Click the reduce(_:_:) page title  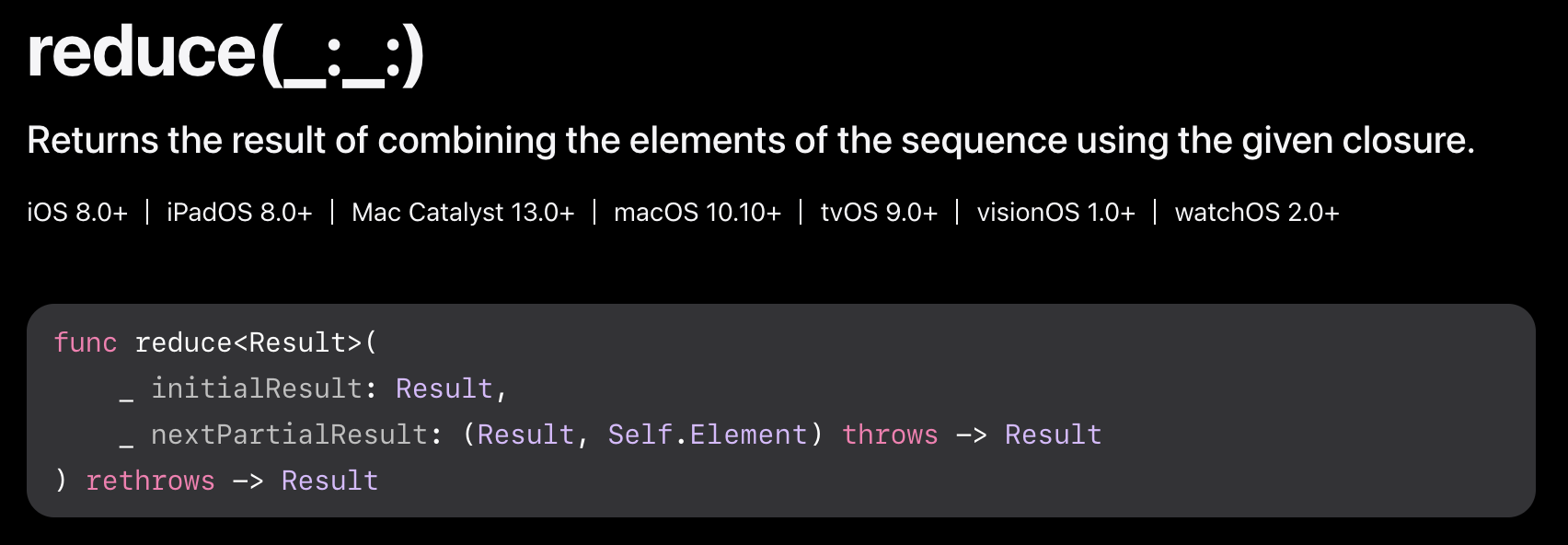click(225, 53)
